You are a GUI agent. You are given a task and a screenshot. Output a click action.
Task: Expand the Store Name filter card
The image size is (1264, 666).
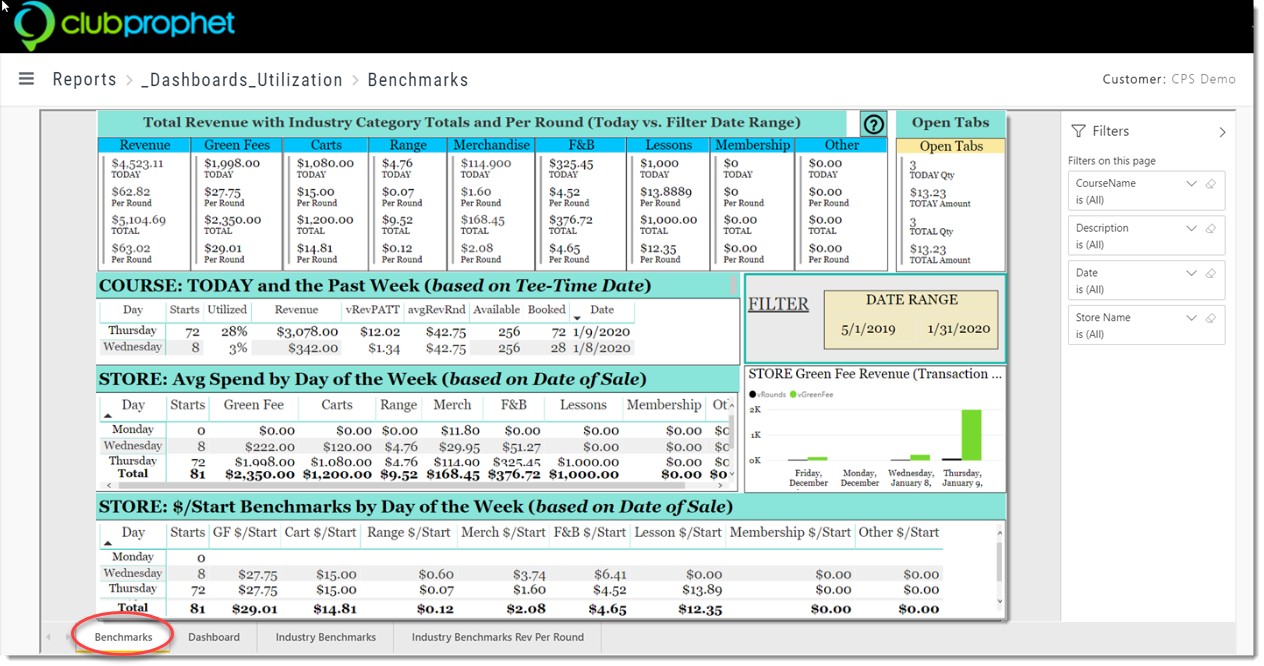1191,318
